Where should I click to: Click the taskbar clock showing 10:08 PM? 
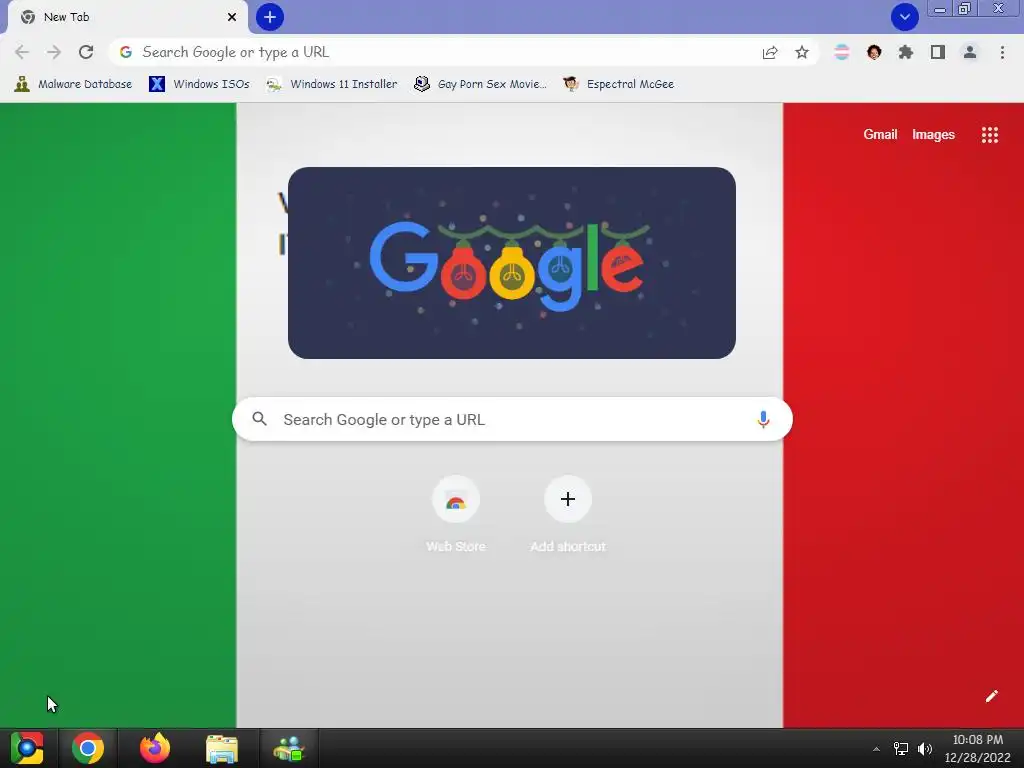coord(978,748)
